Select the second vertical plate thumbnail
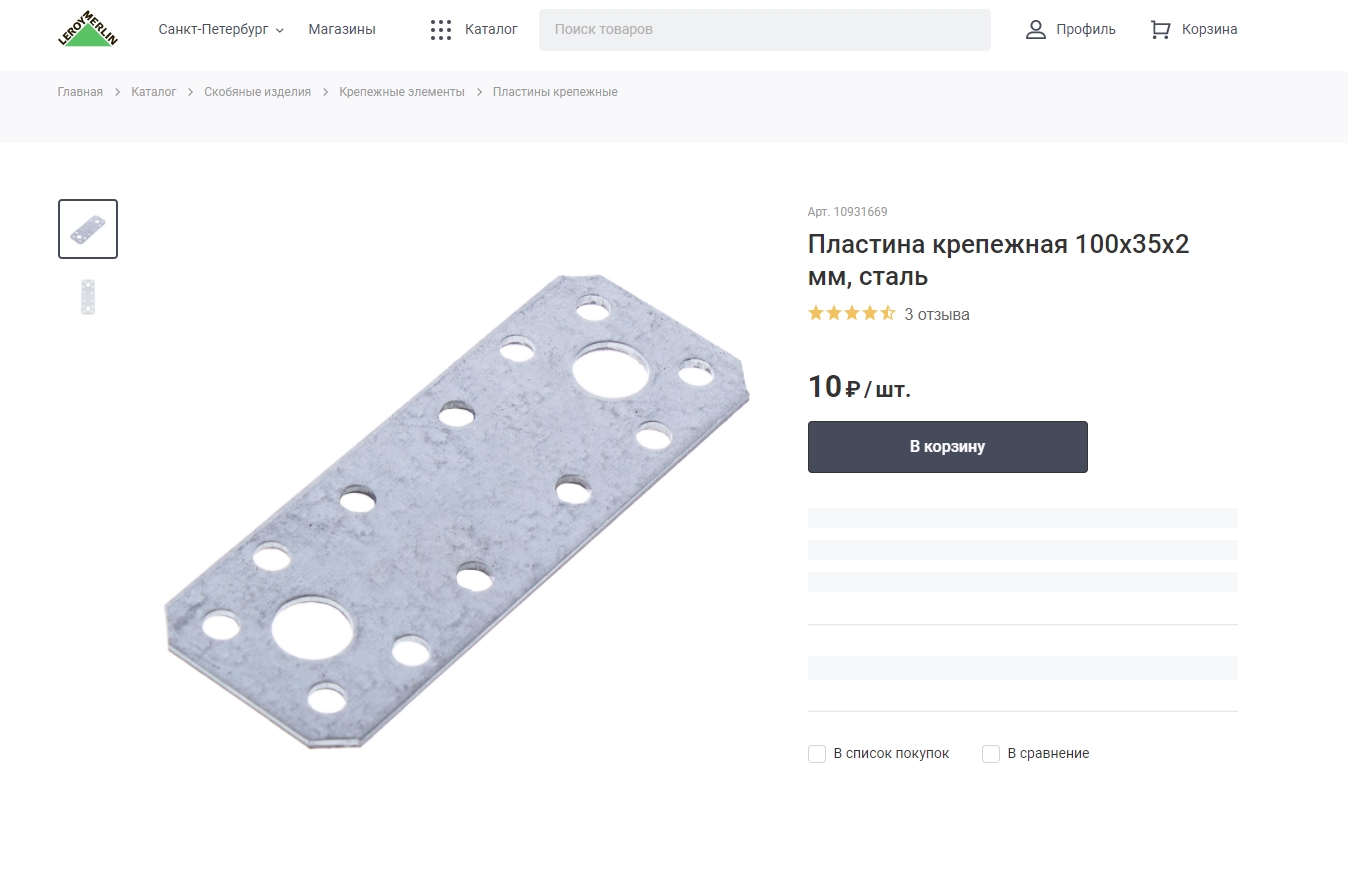 pyautogui.click(x=88, y=297)
